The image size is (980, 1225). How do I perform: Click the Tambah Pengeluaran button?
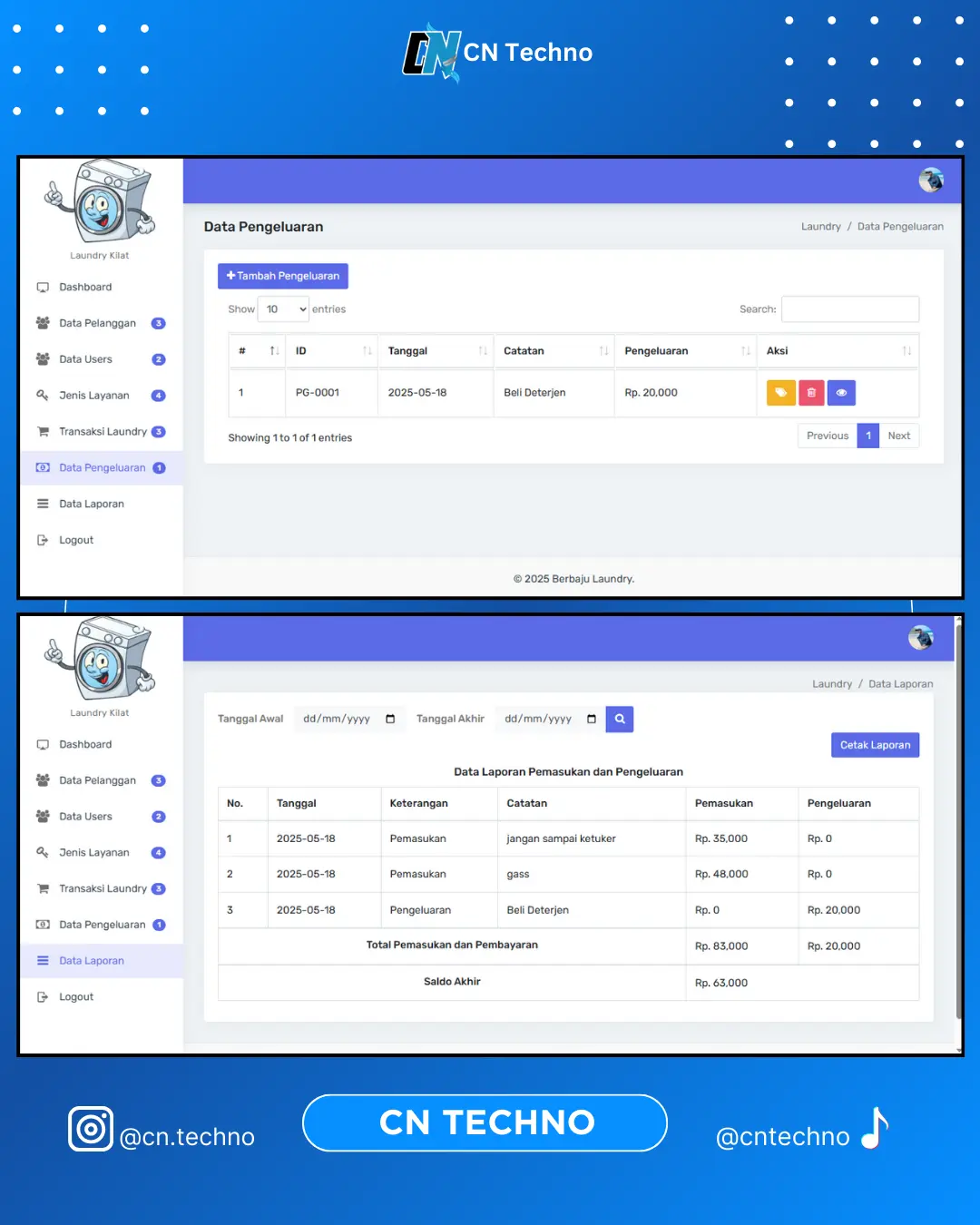[283, 276]
